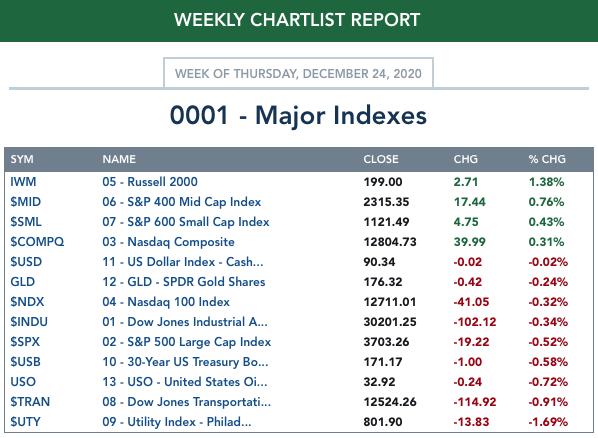Sort by the CHG column header
This screenshot has height=438, width=598.
point(465,159)
